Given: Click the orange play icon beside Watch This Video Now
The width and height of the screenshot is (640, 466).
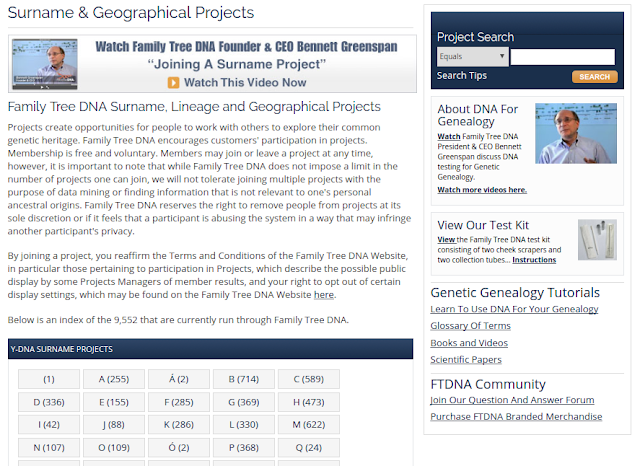Looking at the screenshot, I should [173, 83].
